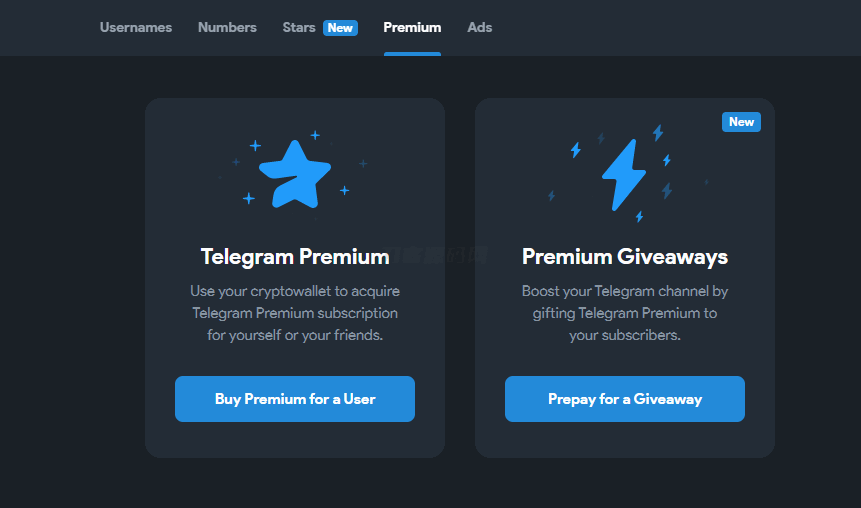This screenshot has width=861, height=508.
Task: Select the Premium tab
Action: pyautogui.click(x=412, y=28)
